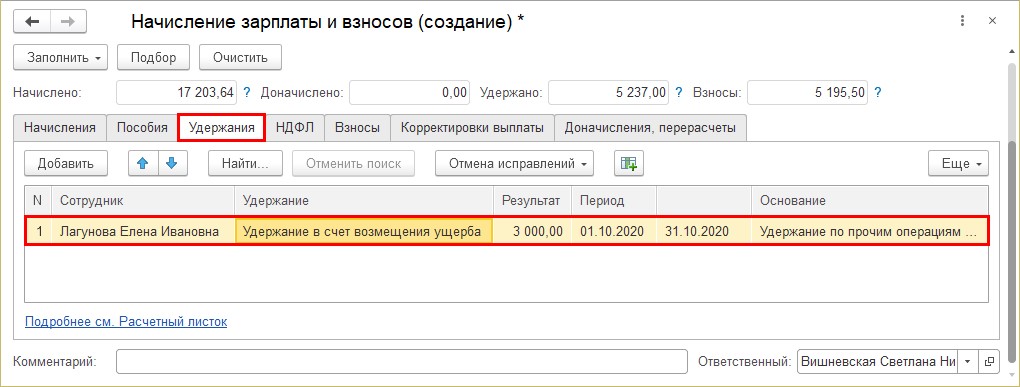This screenshot has width=1020, height=387.
Task: Open the Подробнее см. Расчетный листок link
Action: (126, 321)
